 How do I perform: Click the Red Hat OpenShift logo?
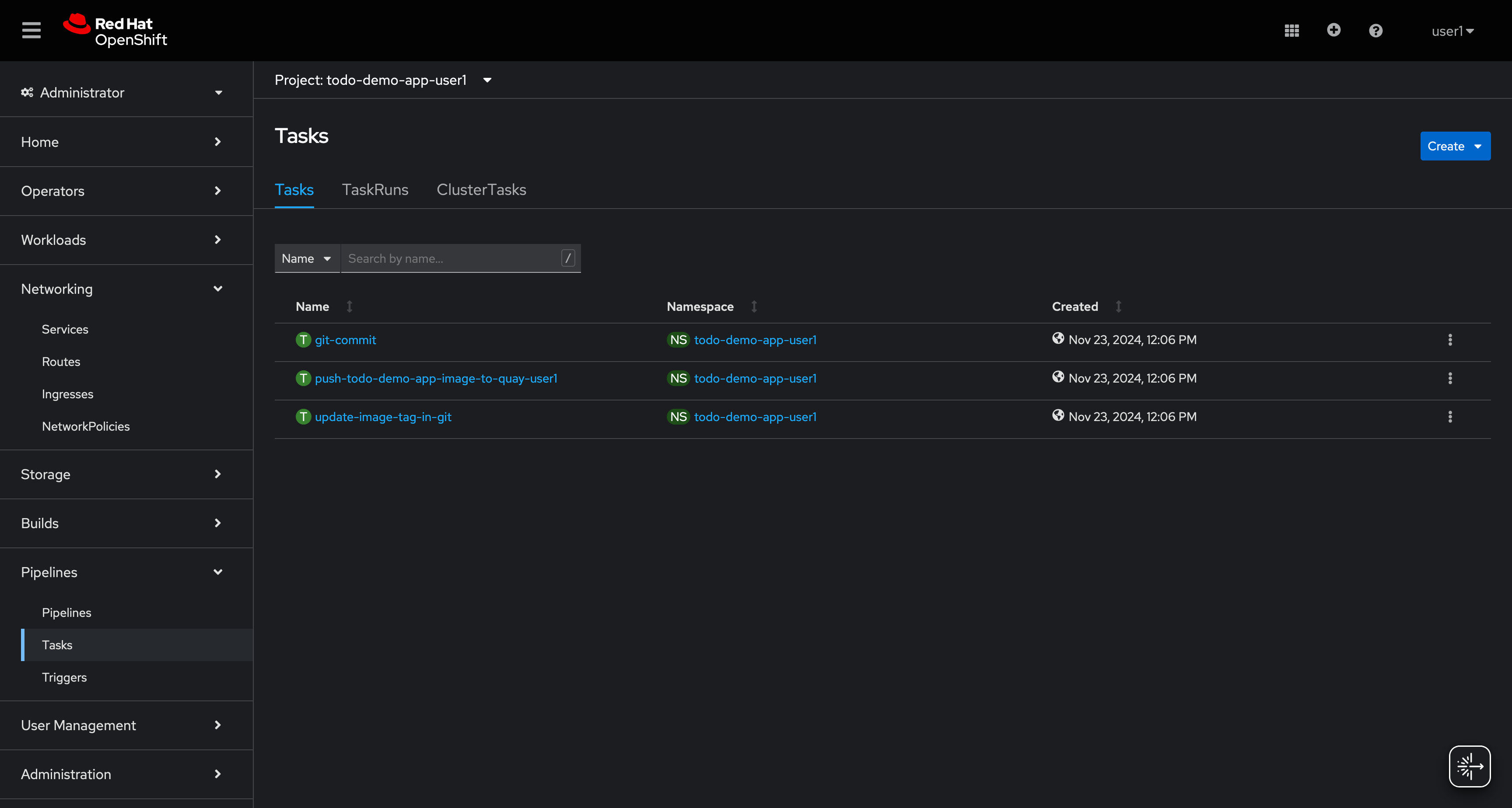pyautogui.click(x=115, y=30)
